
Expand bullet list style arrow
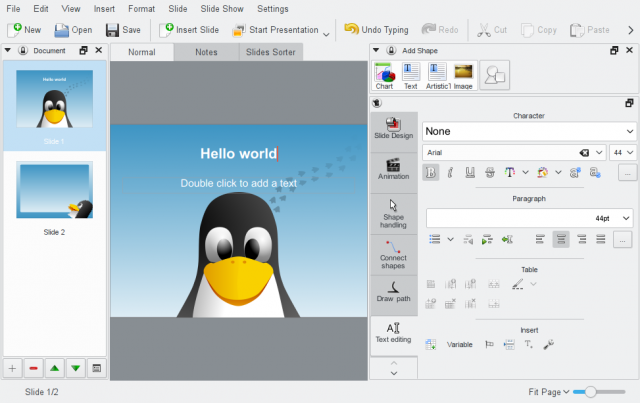point(450,240)
